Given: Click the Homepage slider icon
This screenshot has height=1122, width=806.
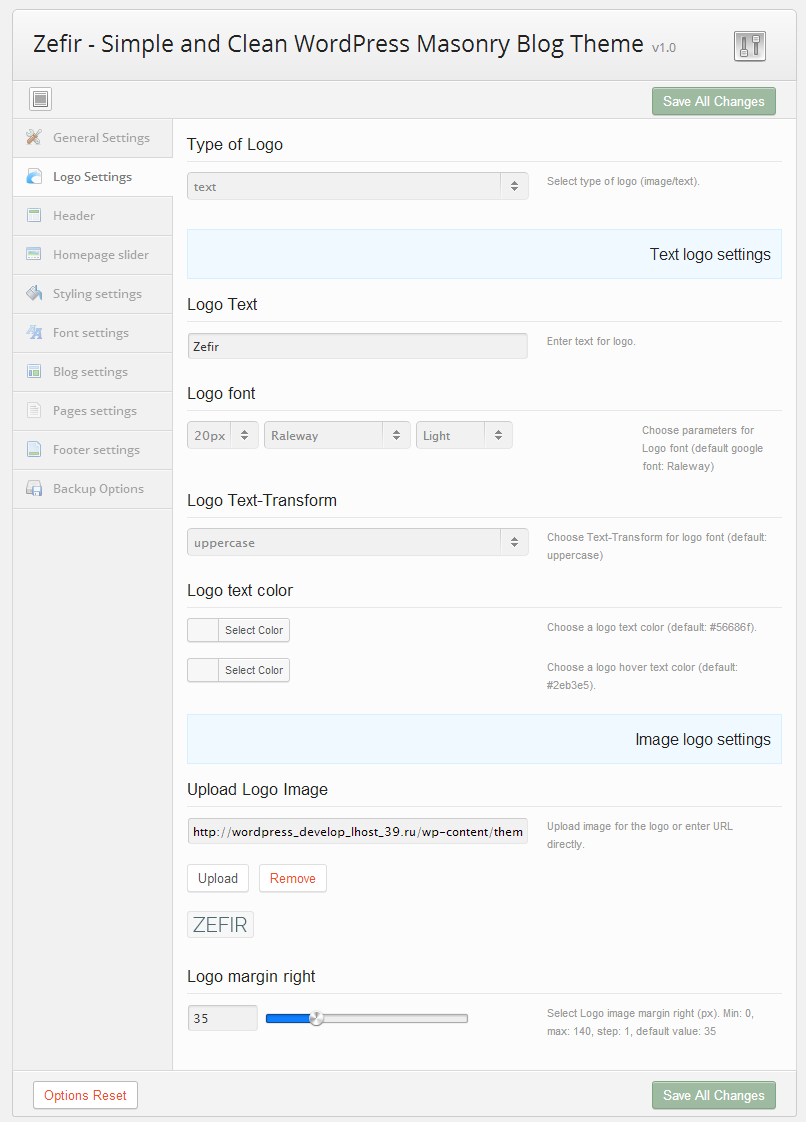Looking at the screenshot, I should pyautogui.click(x=34, y=255).
